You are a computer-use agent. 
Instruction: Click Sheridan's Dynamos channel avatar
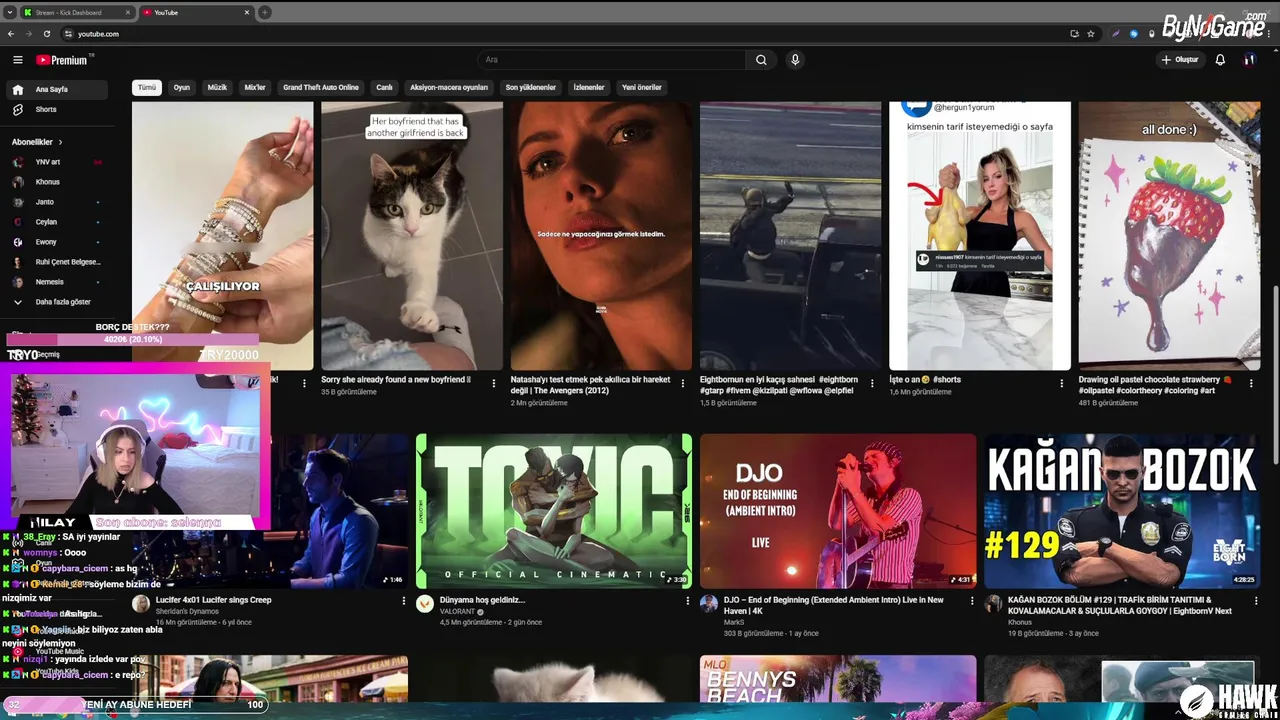coord(141,604)
